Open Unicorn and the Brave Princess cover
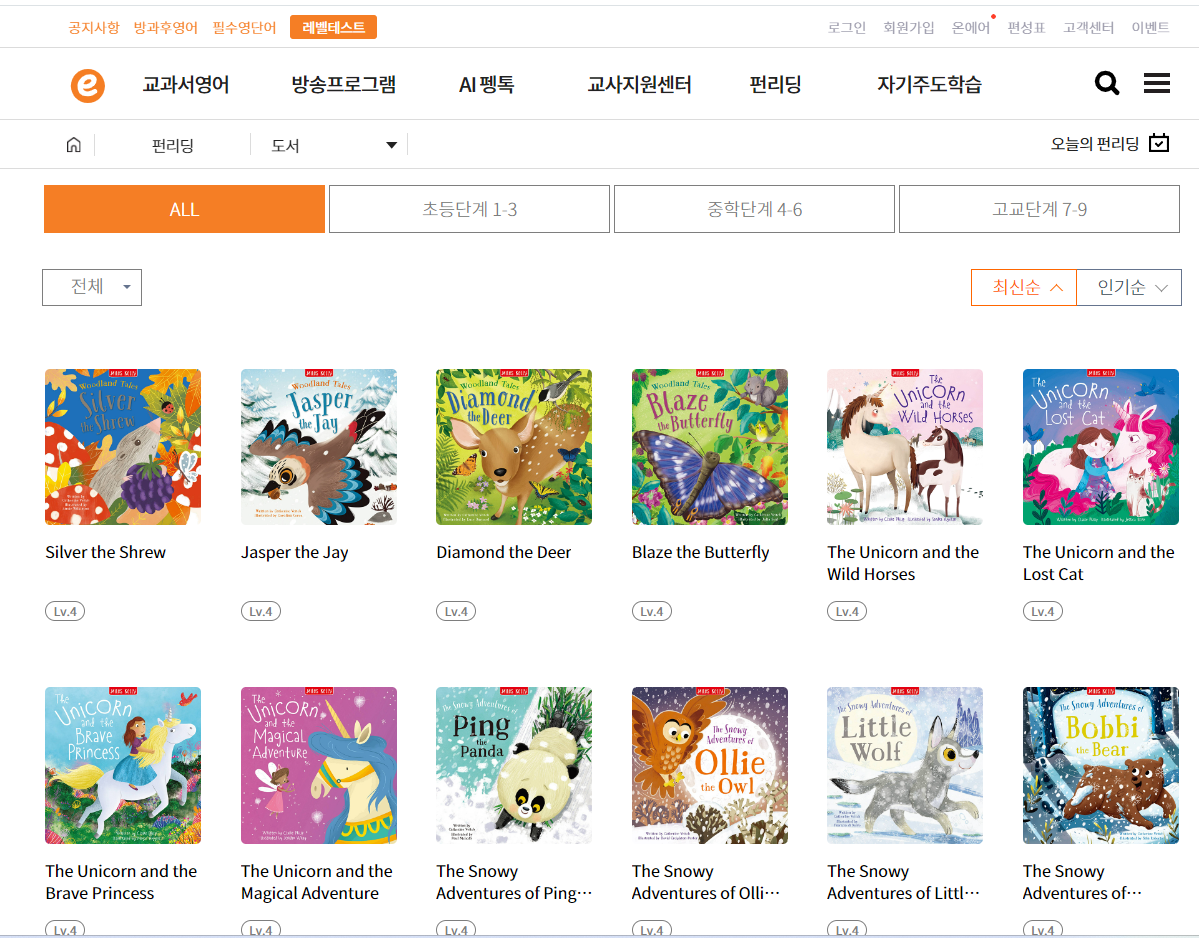 tap(123, 765)
